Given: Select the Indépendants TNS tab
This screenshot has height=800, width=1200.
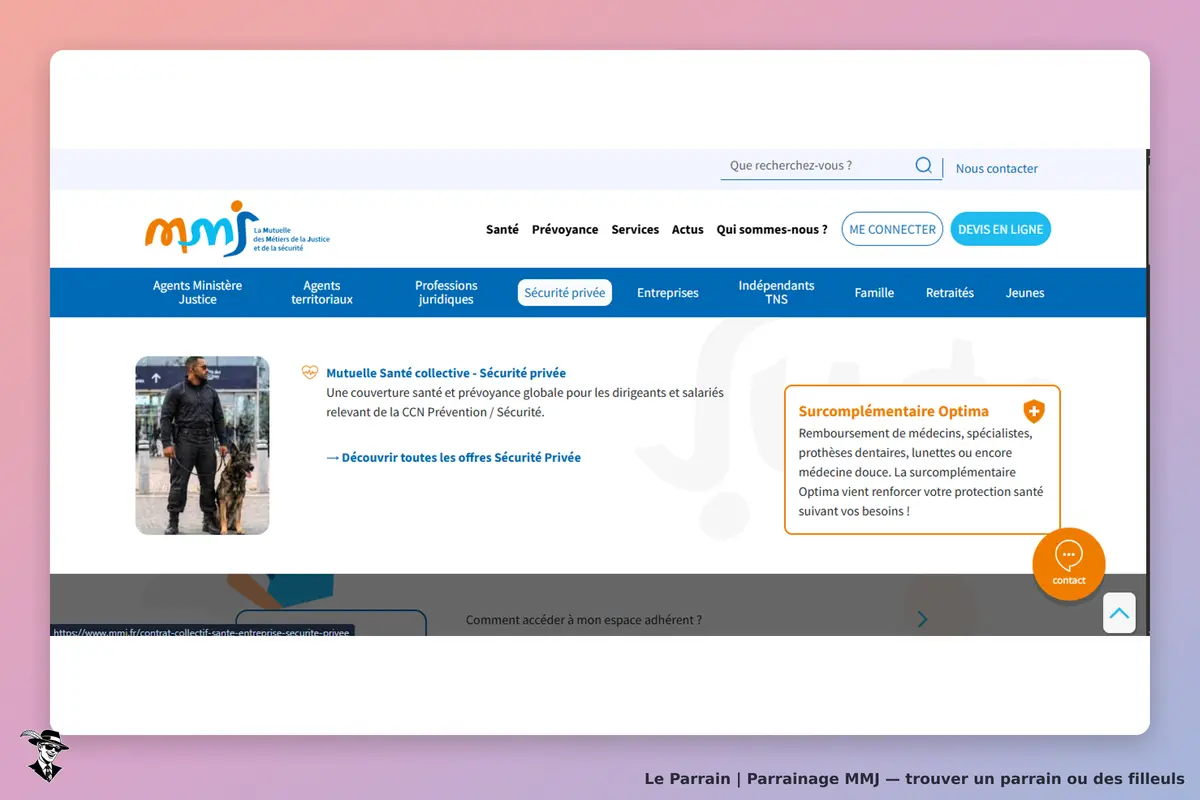Looking at the screenshot, I should click(776, 292).
